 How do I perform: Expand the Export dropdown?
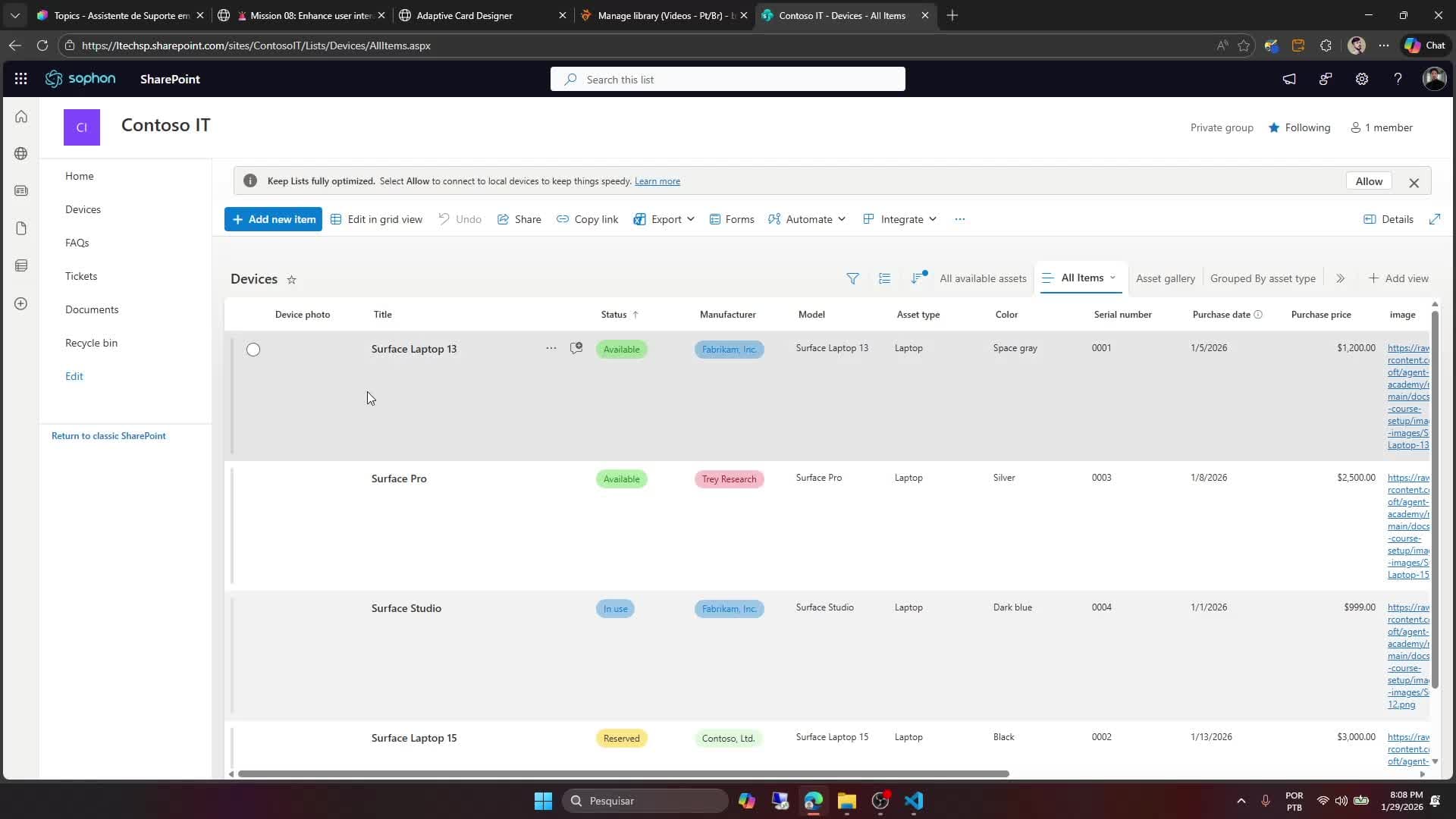pyautogui.click(x=664, y=219)
